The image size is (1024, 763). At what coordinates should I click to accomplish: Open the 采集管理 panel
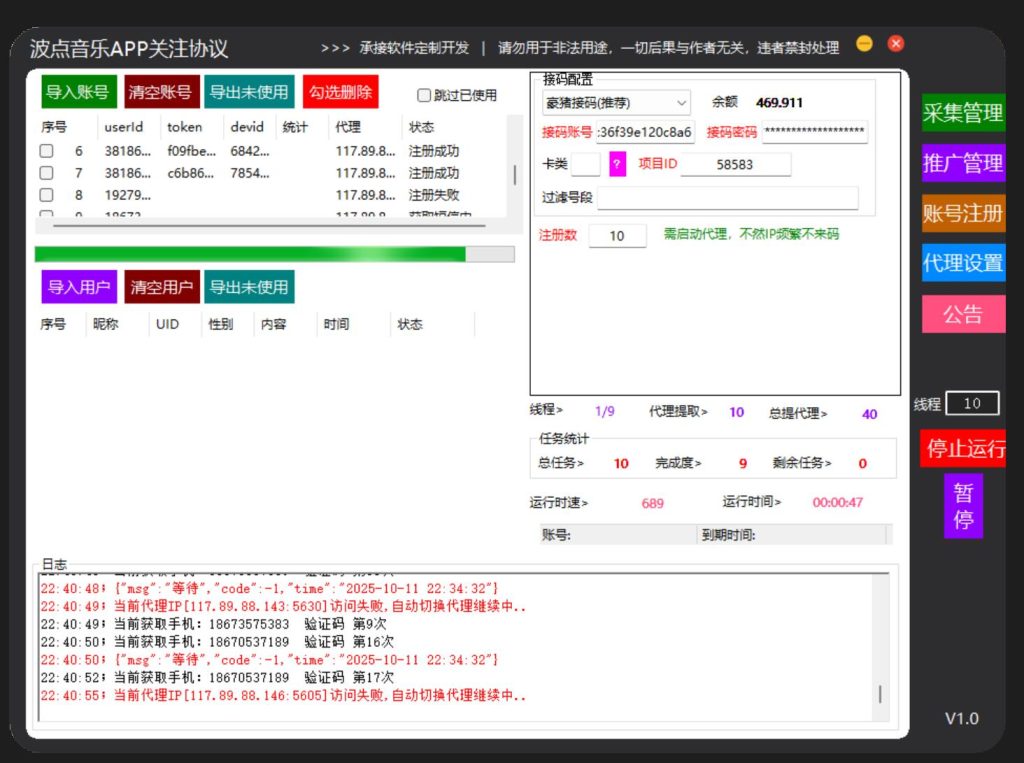pos(963,113)
